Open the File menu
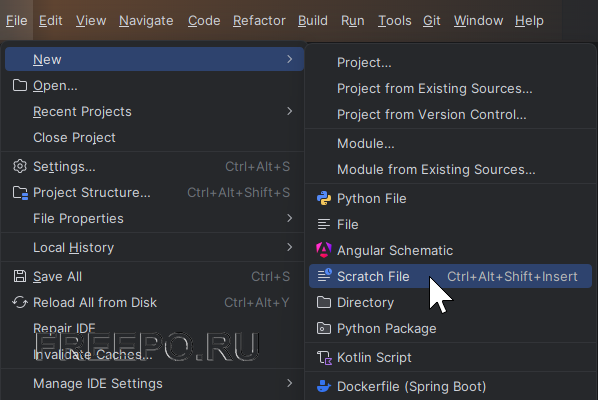The width and height of the screenshot is (598, 400). (x=16, y=21)
